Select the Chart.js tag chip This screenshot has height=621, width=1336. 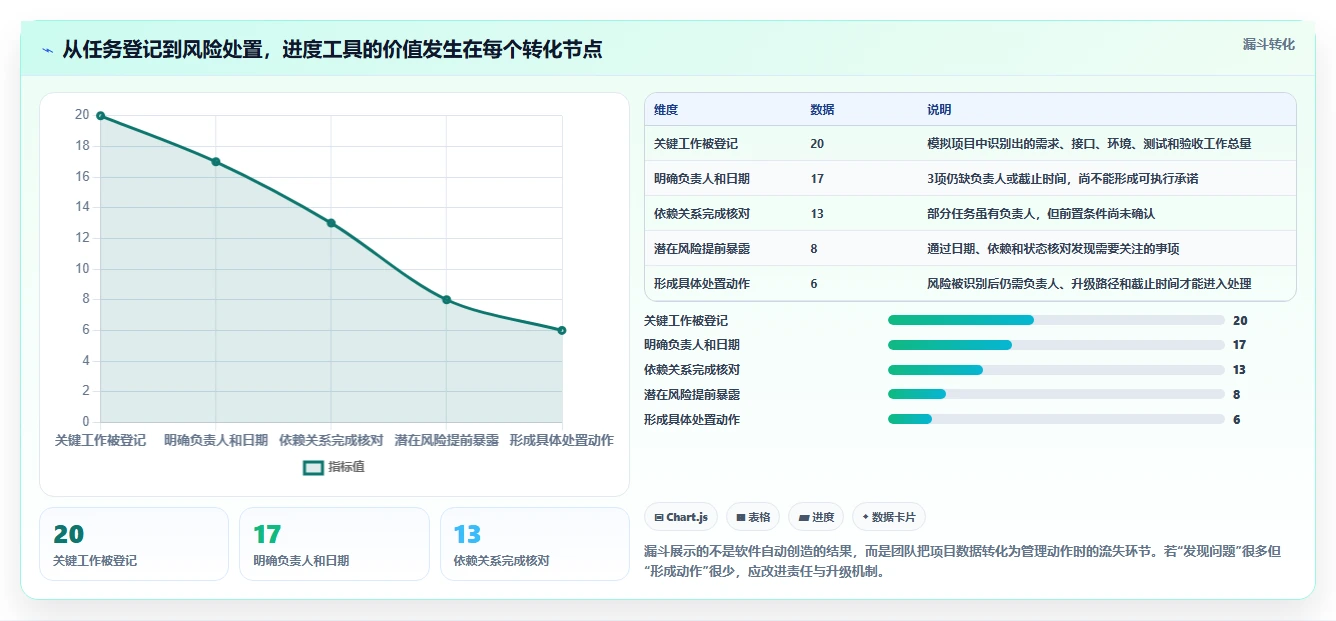681,517
